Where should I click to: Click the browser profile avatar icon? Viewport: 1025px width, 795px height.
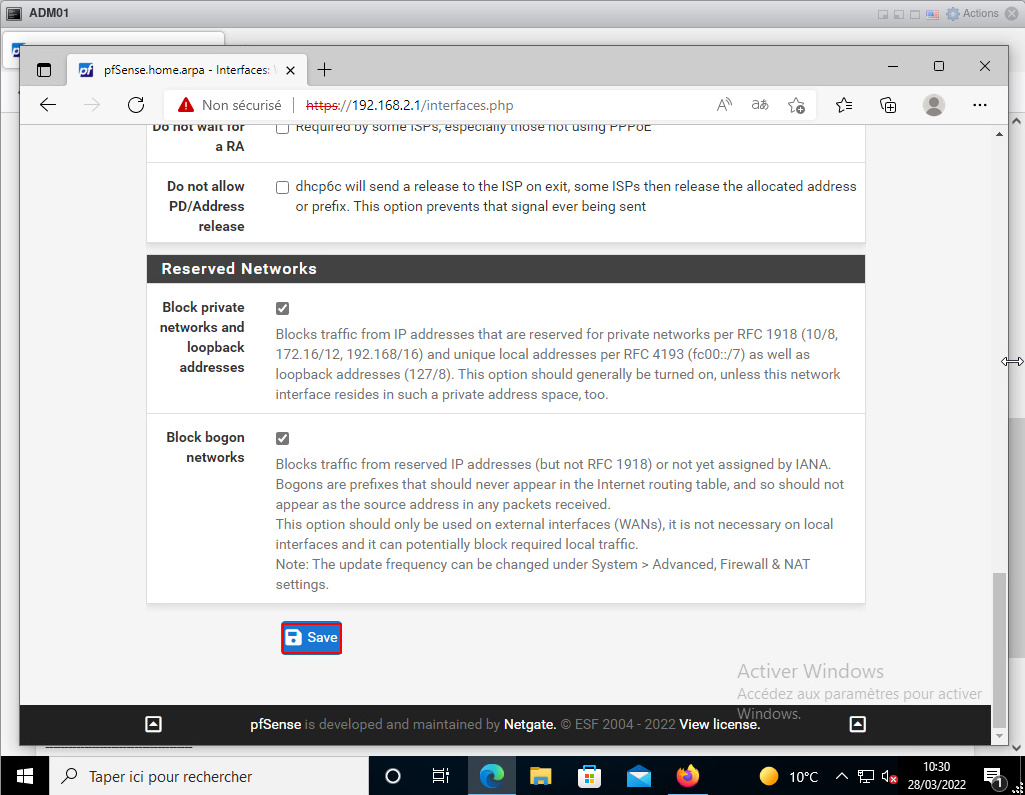934,105
